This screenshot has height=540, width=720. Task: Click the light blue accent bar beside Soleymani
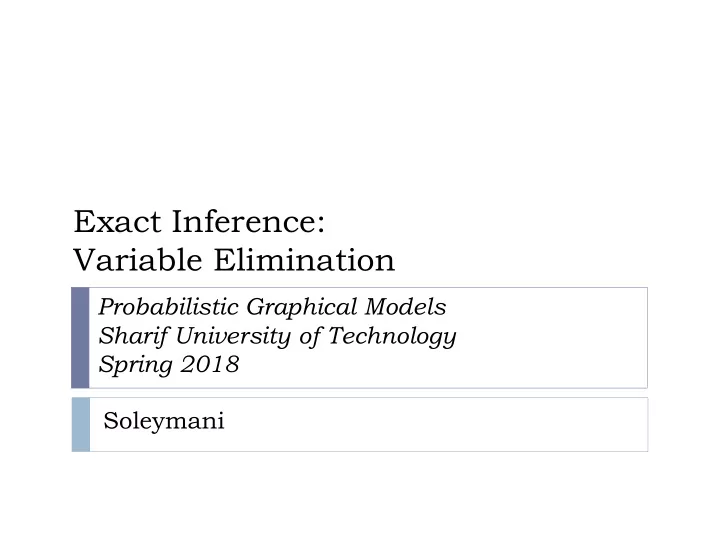click(81, 424)
